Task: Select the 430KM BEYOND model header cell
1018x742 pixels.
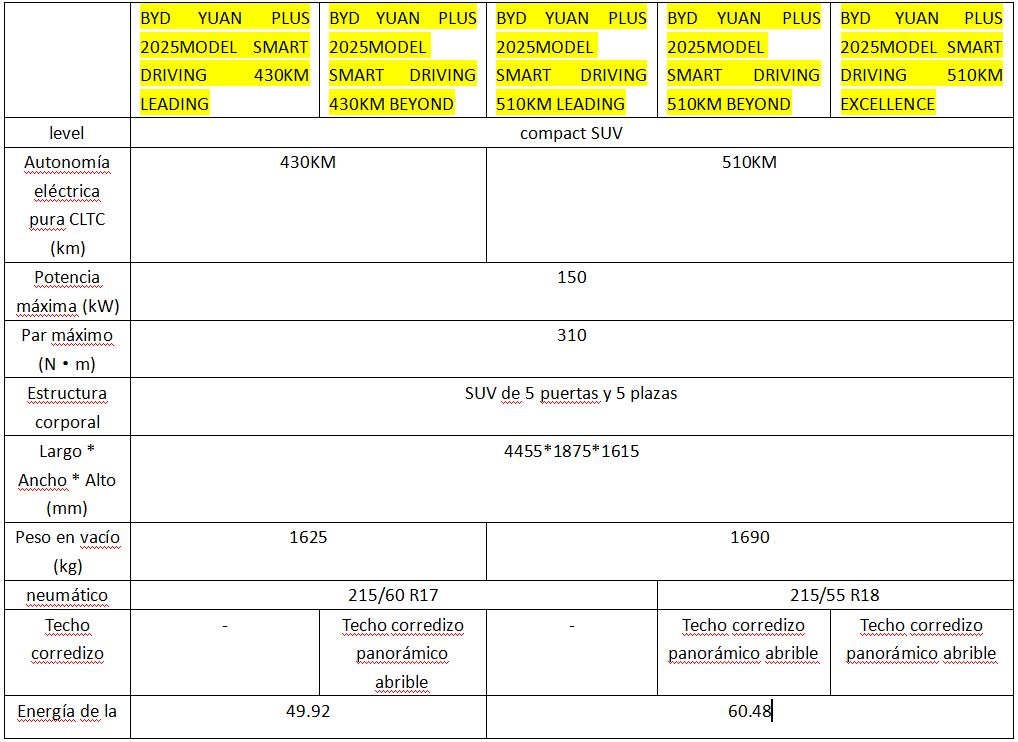Action: (402, 61)
